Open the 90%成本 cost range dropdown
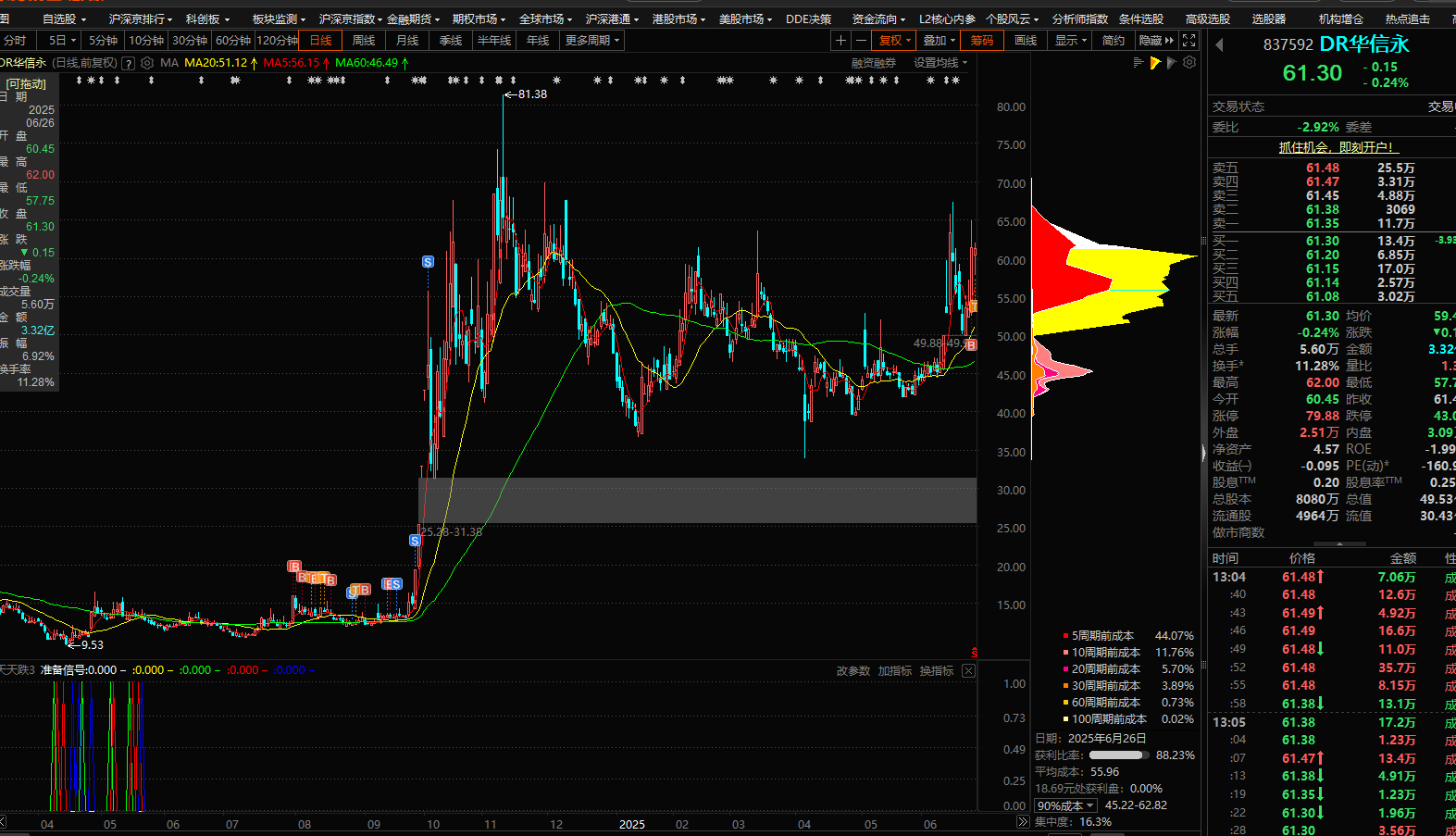 click(1065, 805)
